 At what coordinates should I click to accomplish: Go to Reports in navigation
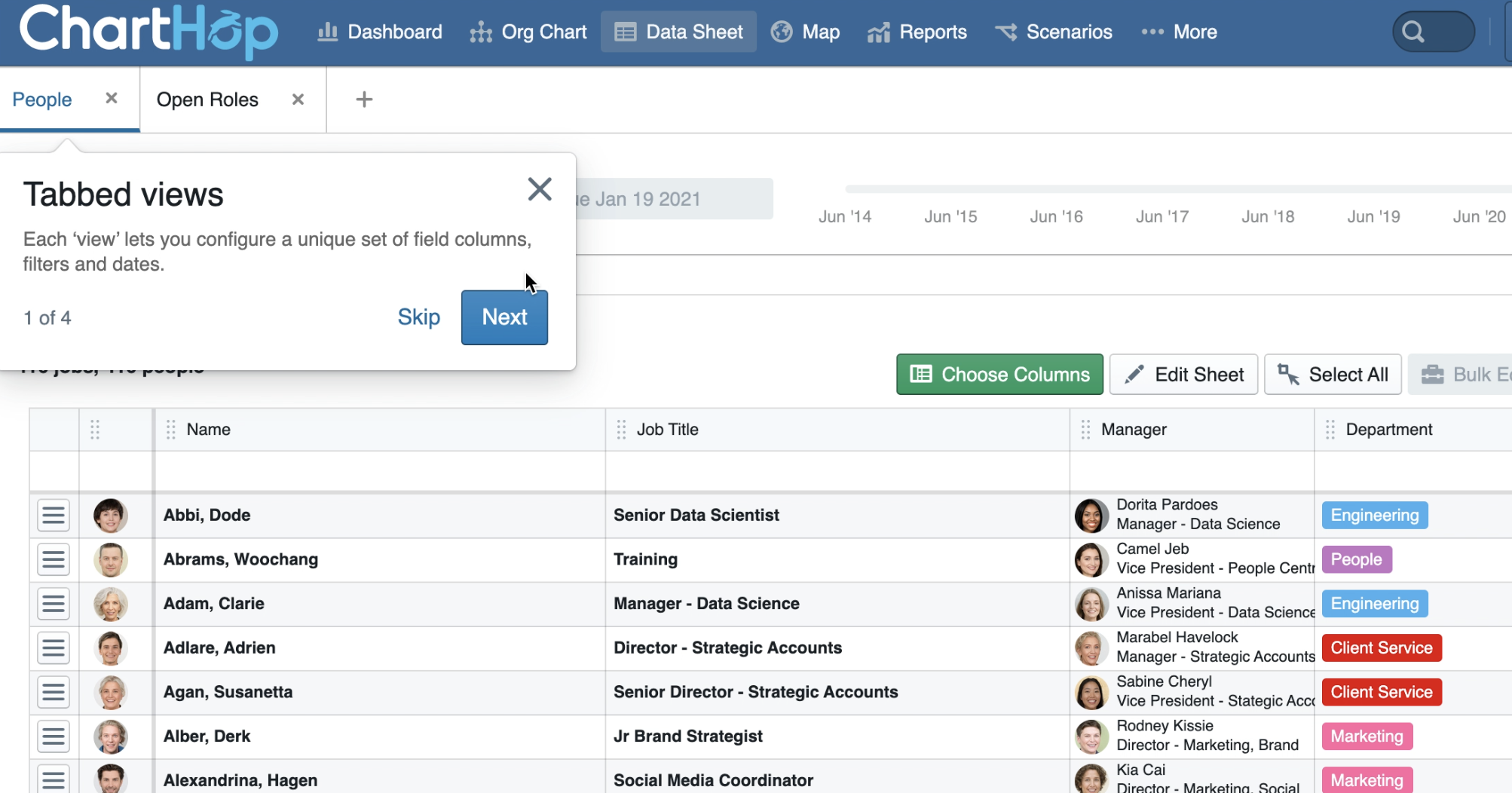(x=917, y=32)
